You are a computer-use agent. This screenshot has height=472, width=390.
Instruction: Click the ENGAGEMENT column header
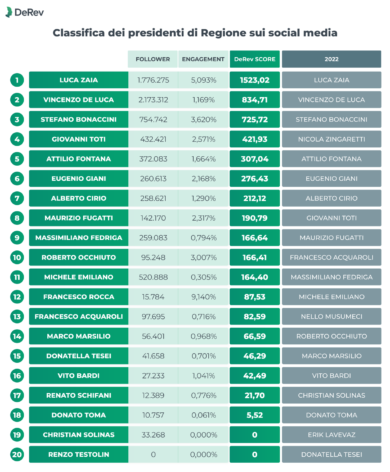(x=203, y=59)
